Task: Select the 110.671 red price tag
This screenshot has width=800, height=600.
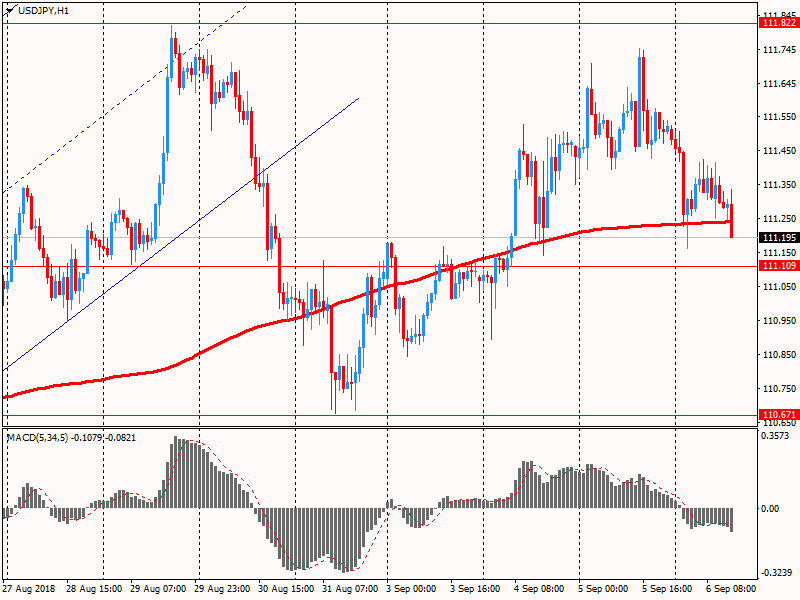Action: click(779, 414)
